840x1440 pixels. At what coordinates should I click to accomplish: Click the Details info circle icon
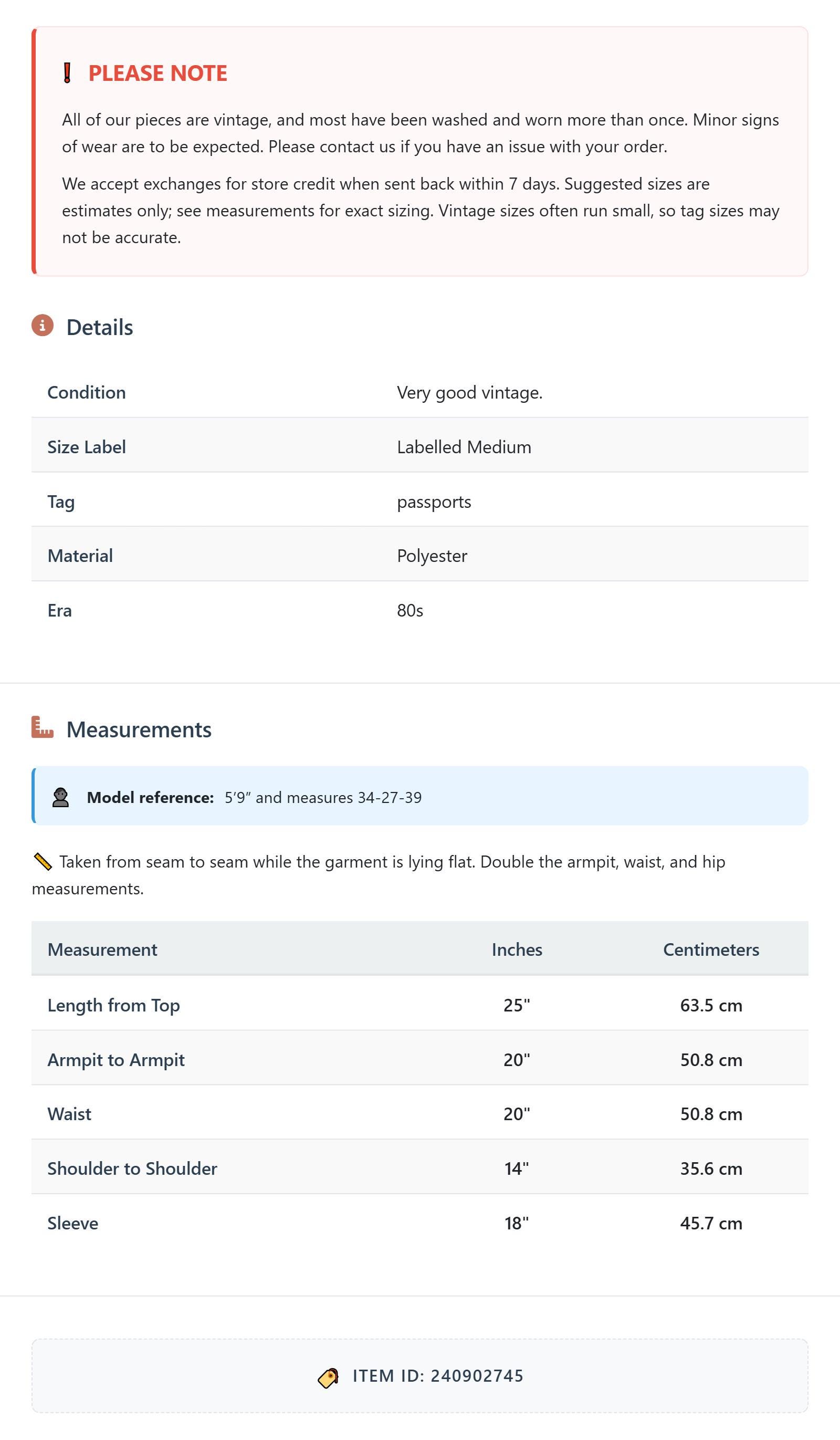coord(43,325)
